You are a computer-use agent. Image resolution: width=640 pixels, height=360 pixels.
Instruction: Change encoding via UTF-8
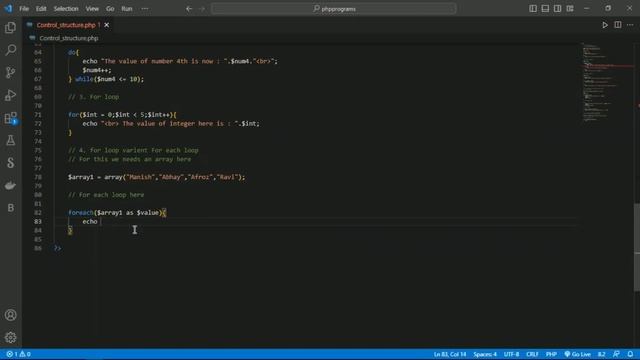point(511,354)
